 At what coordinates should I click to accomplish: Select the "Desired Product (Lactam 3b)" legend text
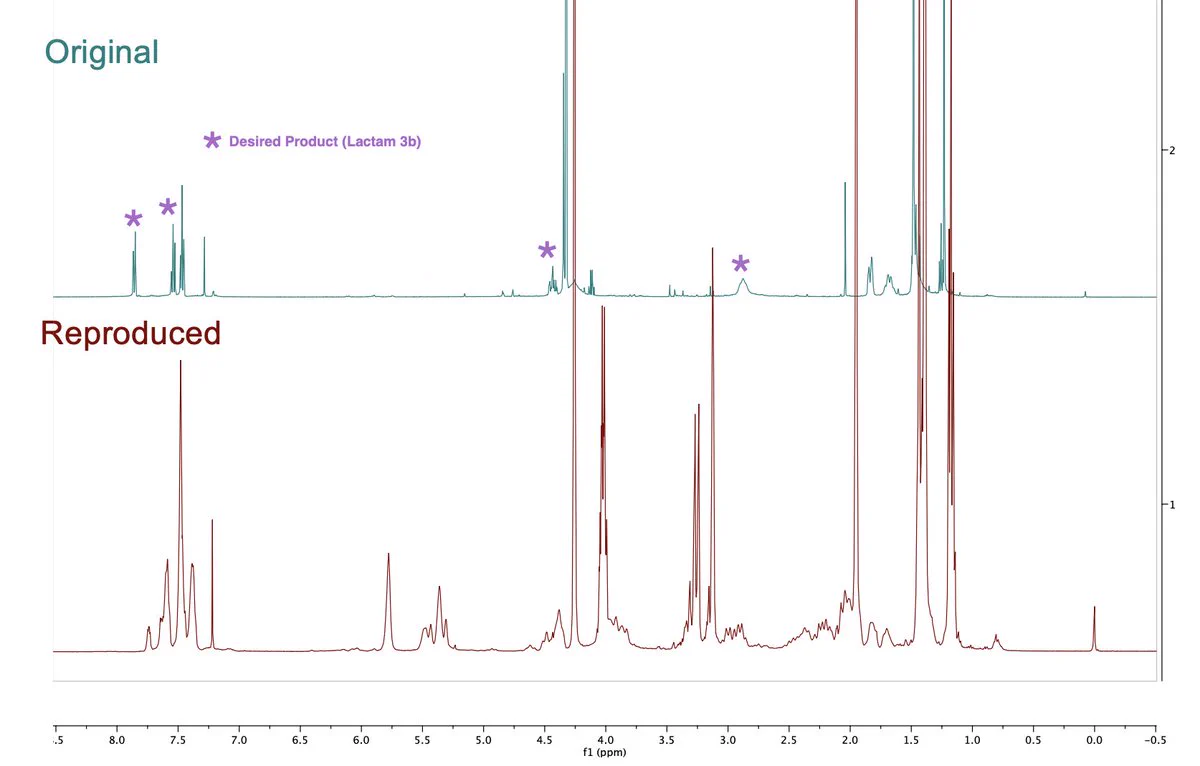[x=325, y=142]
